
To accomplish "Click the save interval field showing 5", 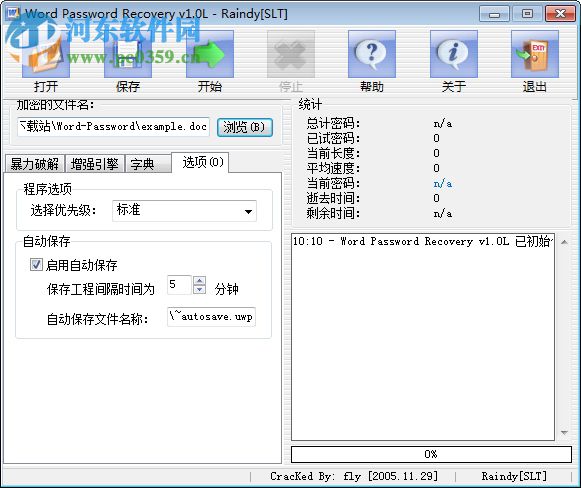I will point(179,285).
